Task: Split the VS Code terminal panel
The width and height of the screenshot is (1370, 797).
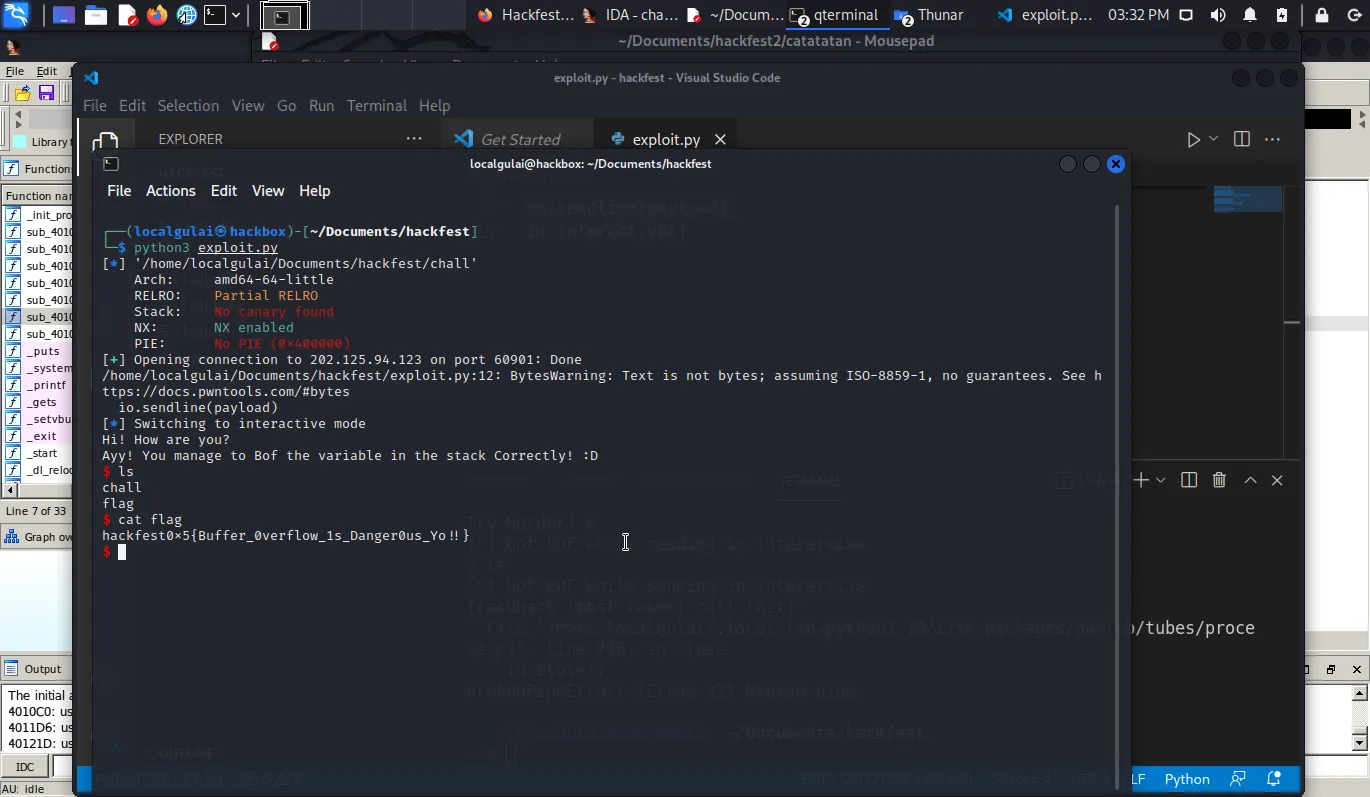Action: (1188, 481)
